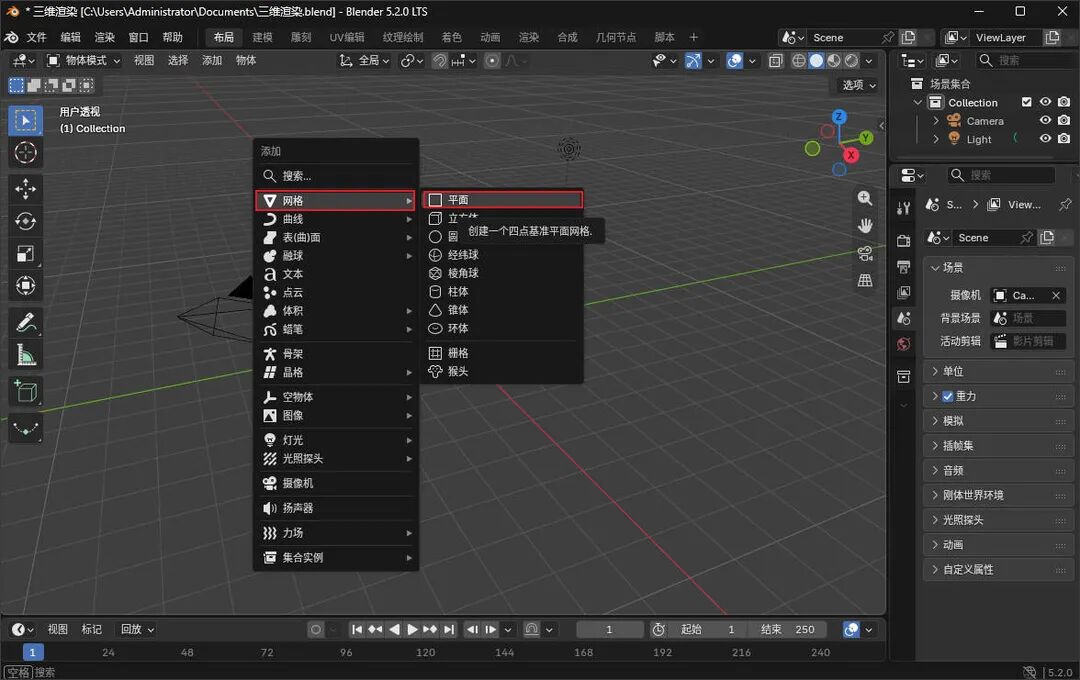1080x680 pixels.
Task: Click the pan hand icon in viewport
Action: [865, 225]
